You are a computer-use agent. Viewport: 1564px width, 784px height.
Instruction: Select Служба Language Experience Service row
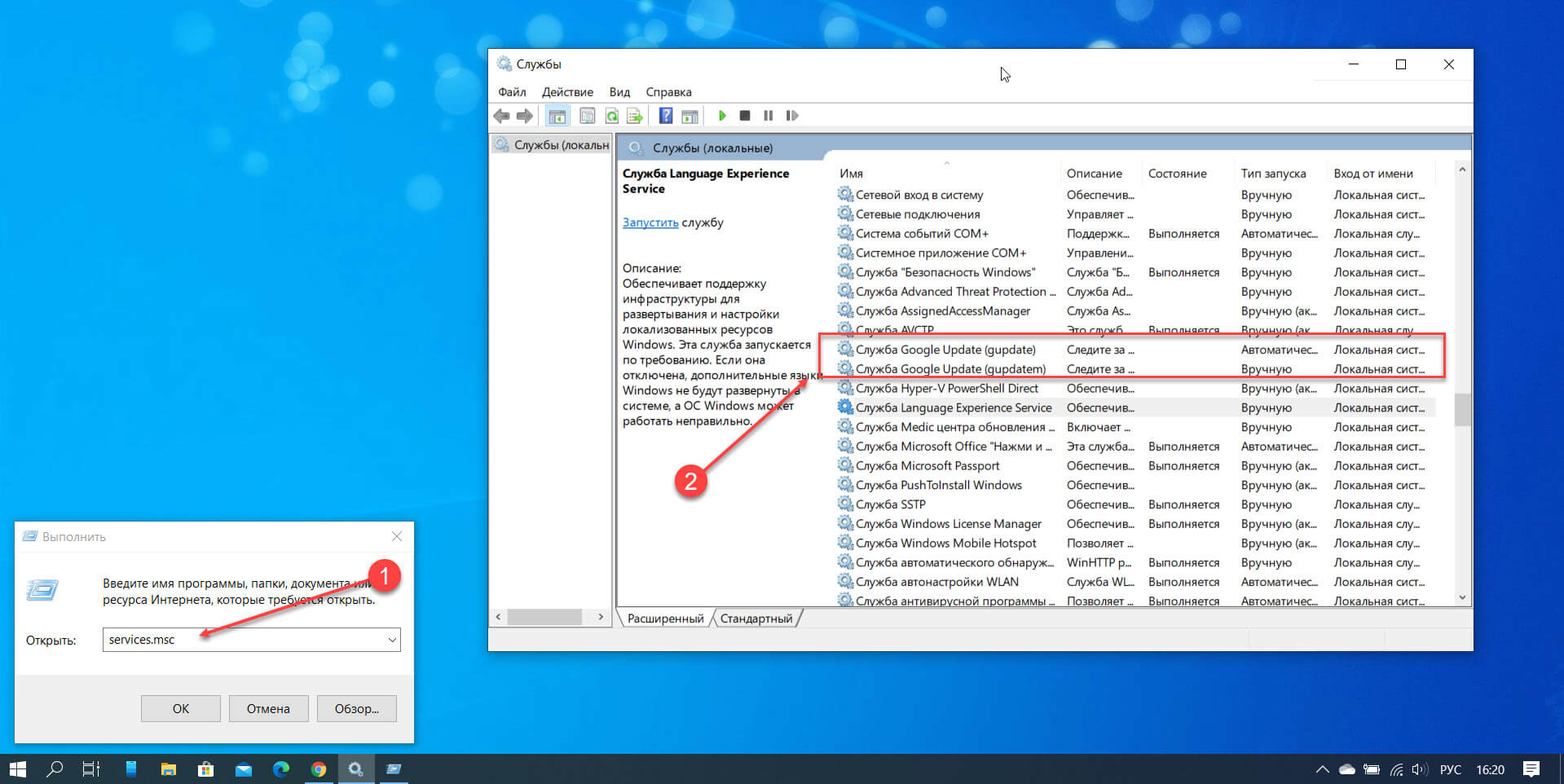(1135, 407)
